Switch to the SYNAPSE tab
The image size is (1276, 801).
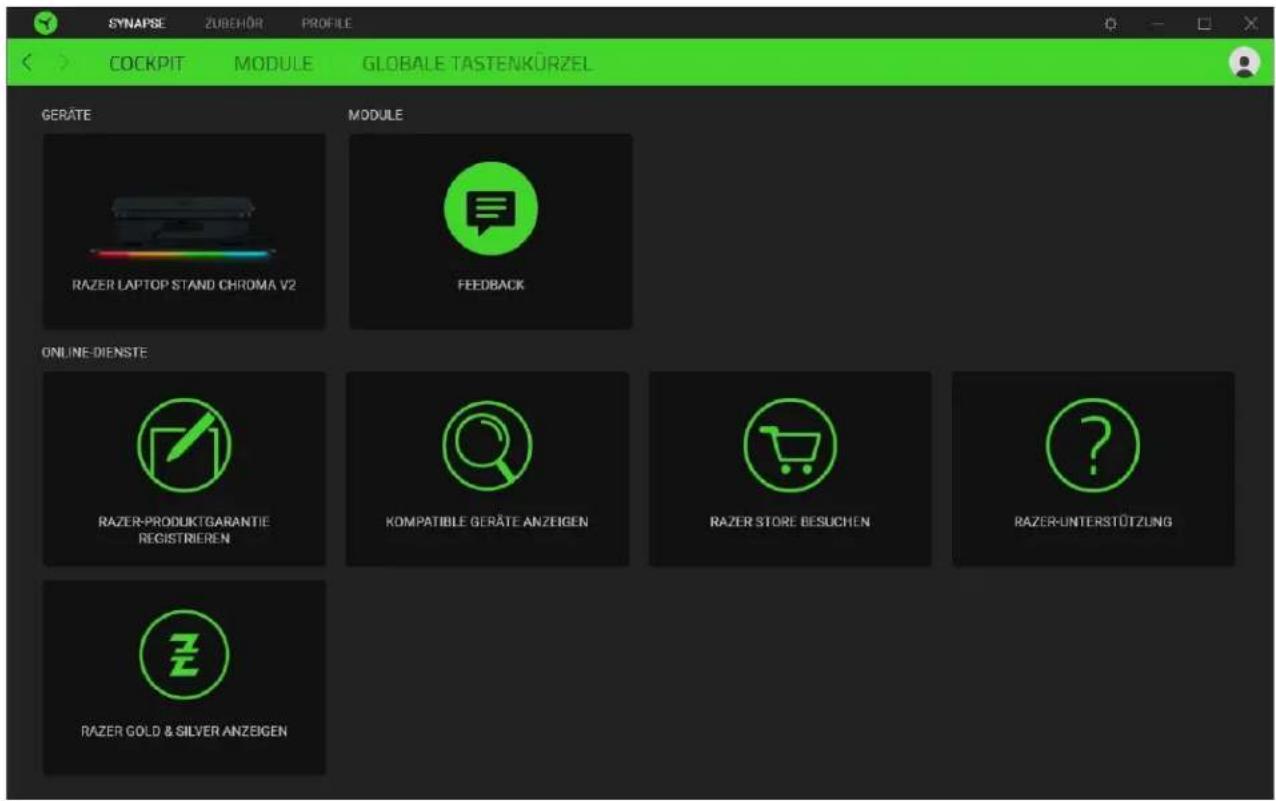pyautogui.click(x=137, y=23)
